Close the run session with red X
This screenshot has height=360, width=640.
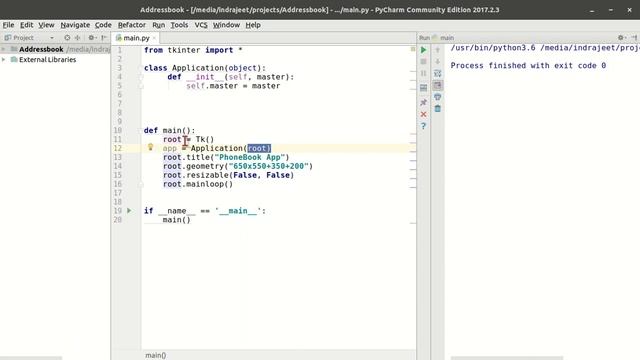[423, 114]
